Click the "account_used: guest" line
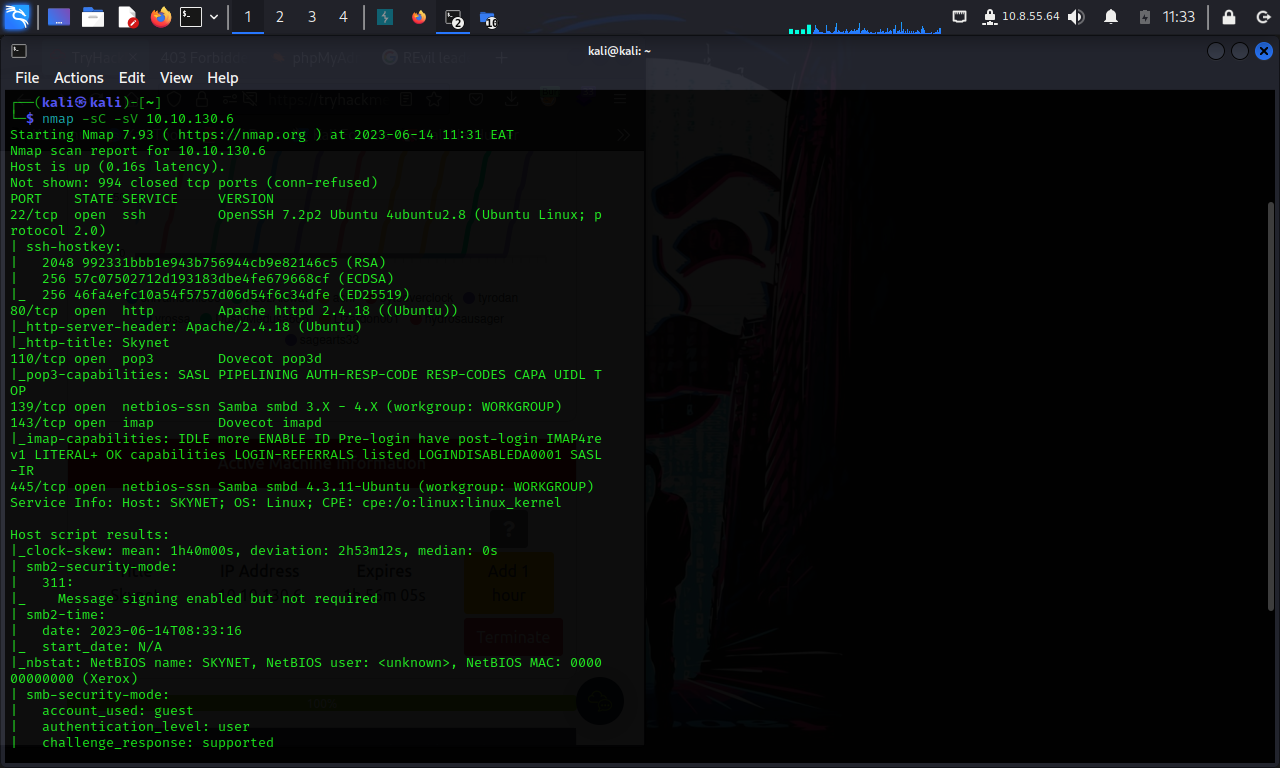 [x=118, y=711]
